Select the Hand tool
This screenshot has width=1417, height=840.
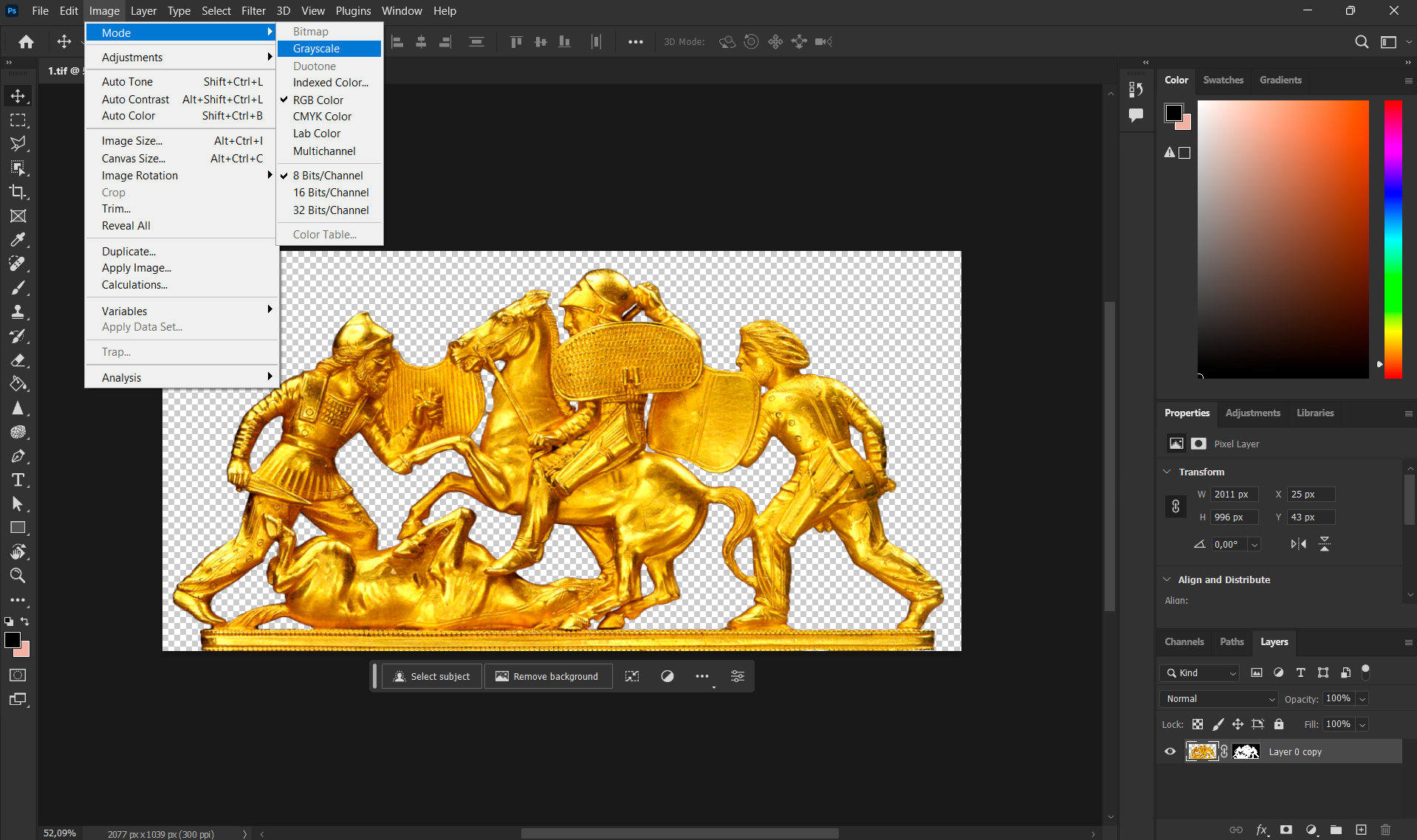(18, 551)
